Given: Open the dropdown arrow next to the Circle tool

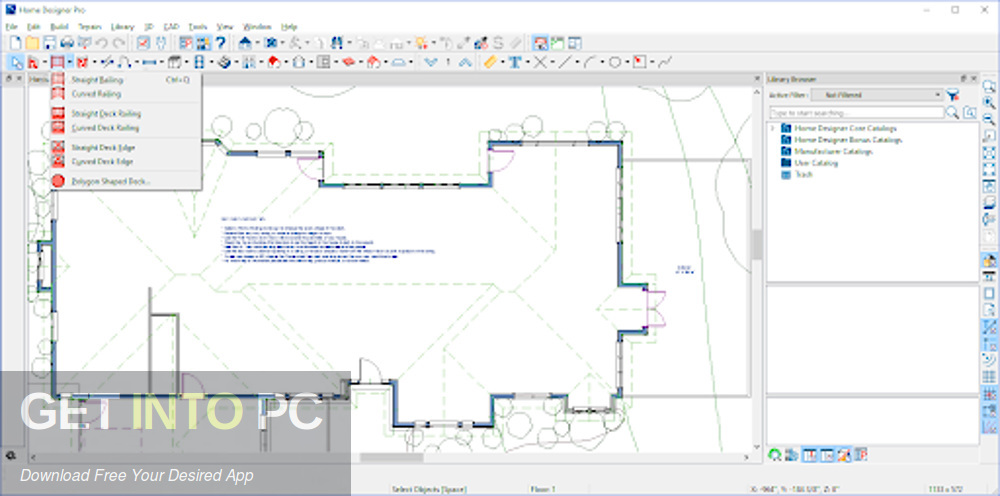Looking at the screenshot, I should coord(627,62).
